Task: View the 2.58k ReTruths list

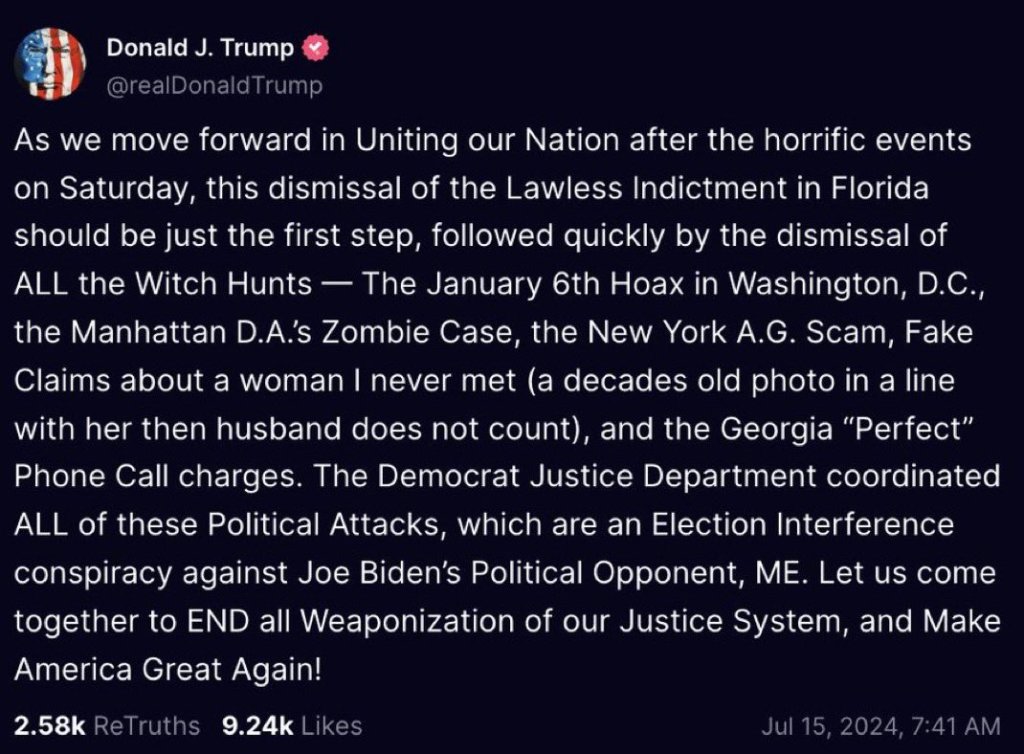Action: [107, 725]
